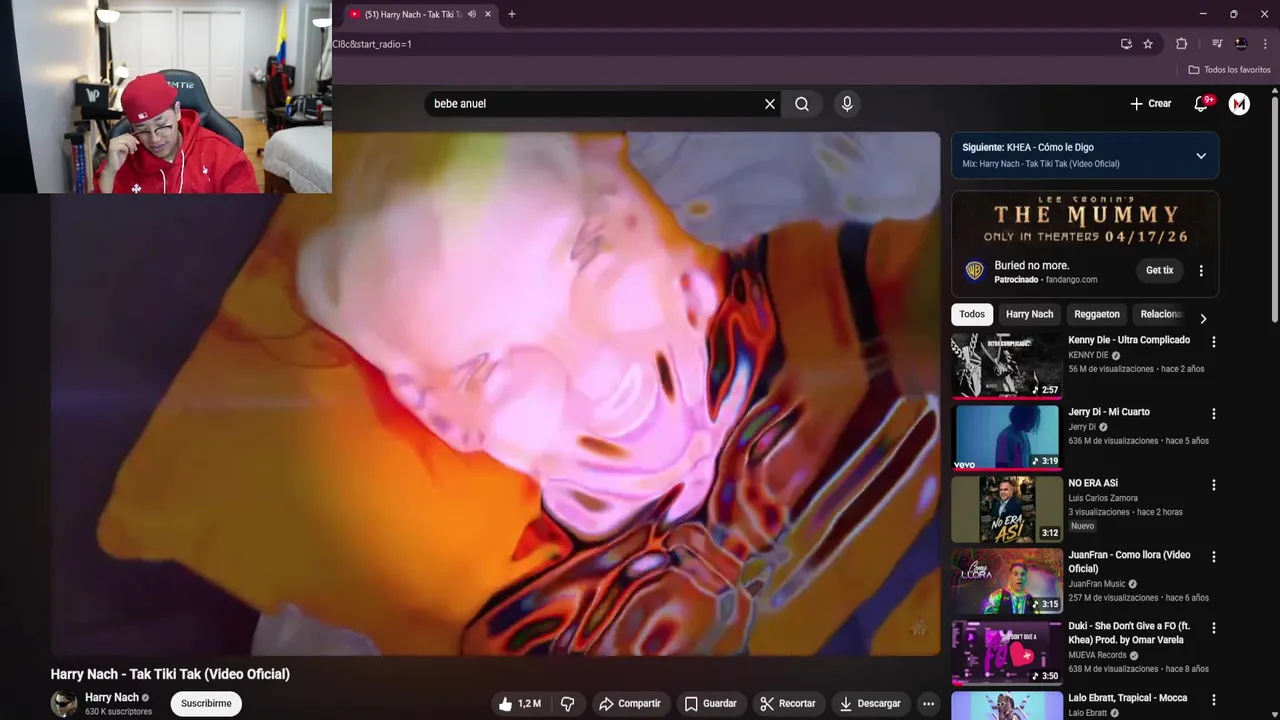
Task: Open Chrome's three-dot menu
Action: pyautogui.click(x=1265, y=44)
